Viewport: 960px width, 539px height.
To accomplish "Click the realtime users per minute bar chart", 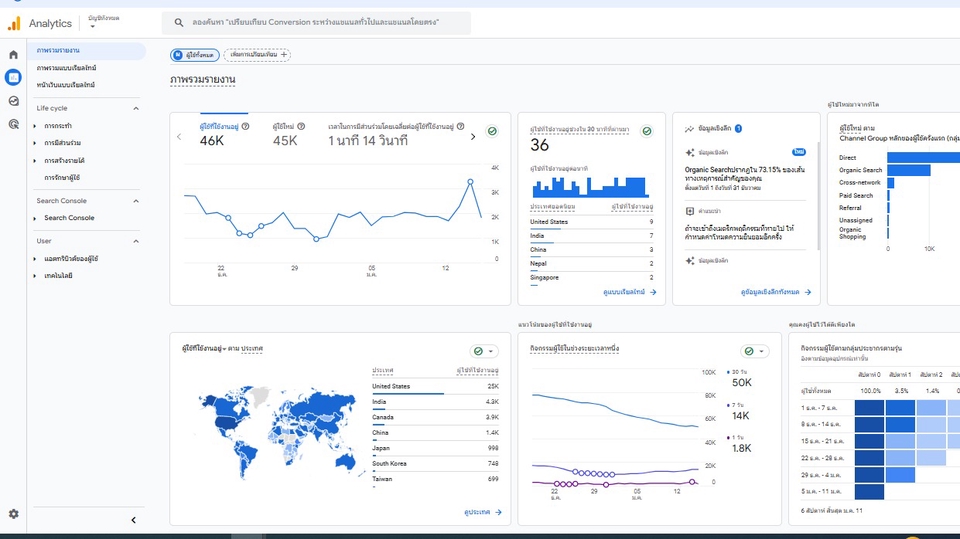I will (590, 186).
